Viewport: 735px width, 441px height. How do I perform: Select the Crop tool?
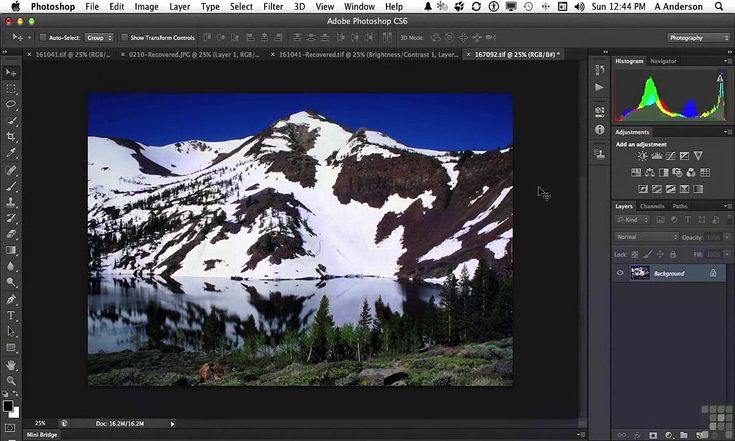click(x=10, y=136)
